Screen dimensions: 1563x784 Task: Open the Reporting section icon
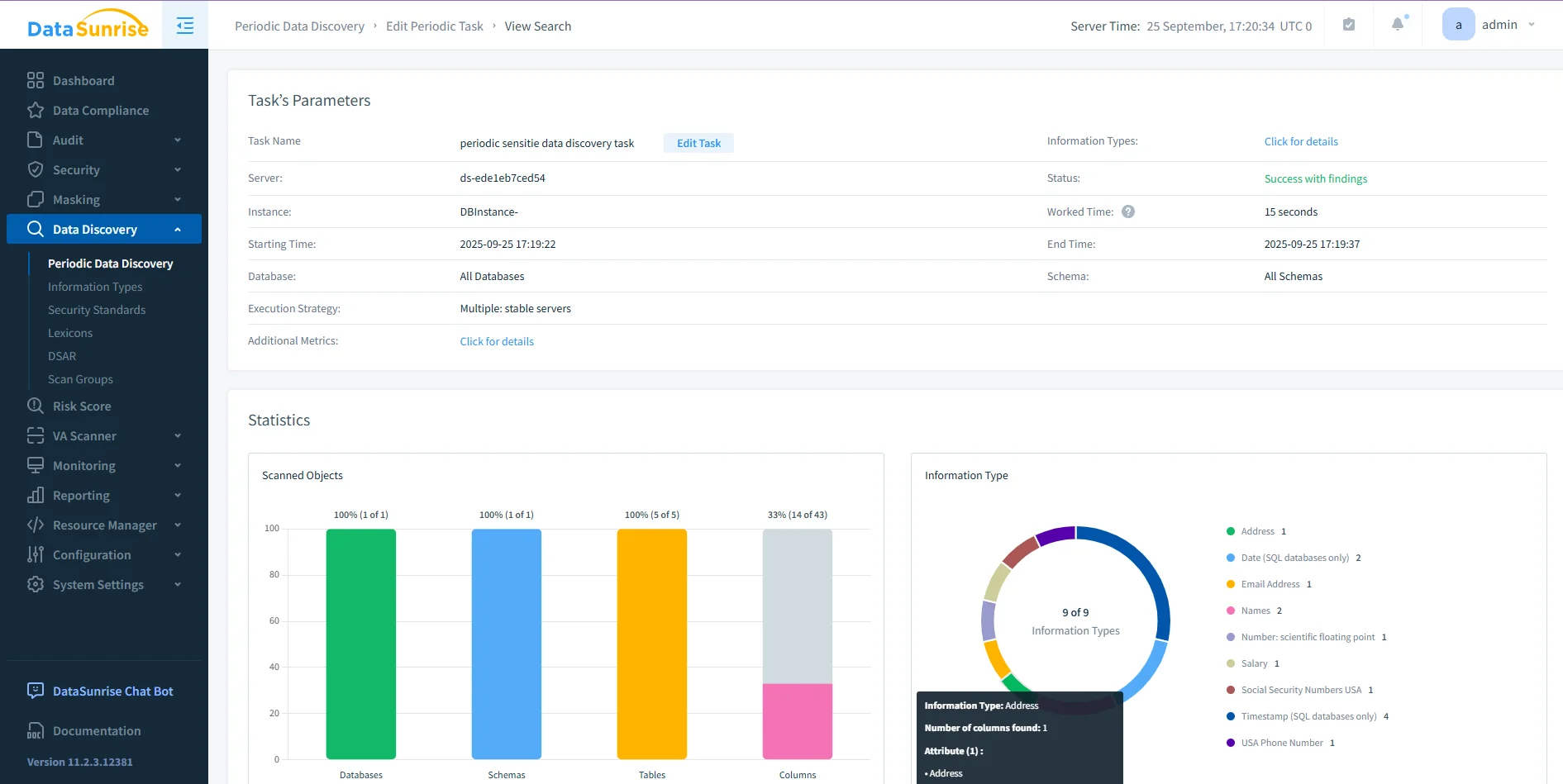(x=36, y=495)
